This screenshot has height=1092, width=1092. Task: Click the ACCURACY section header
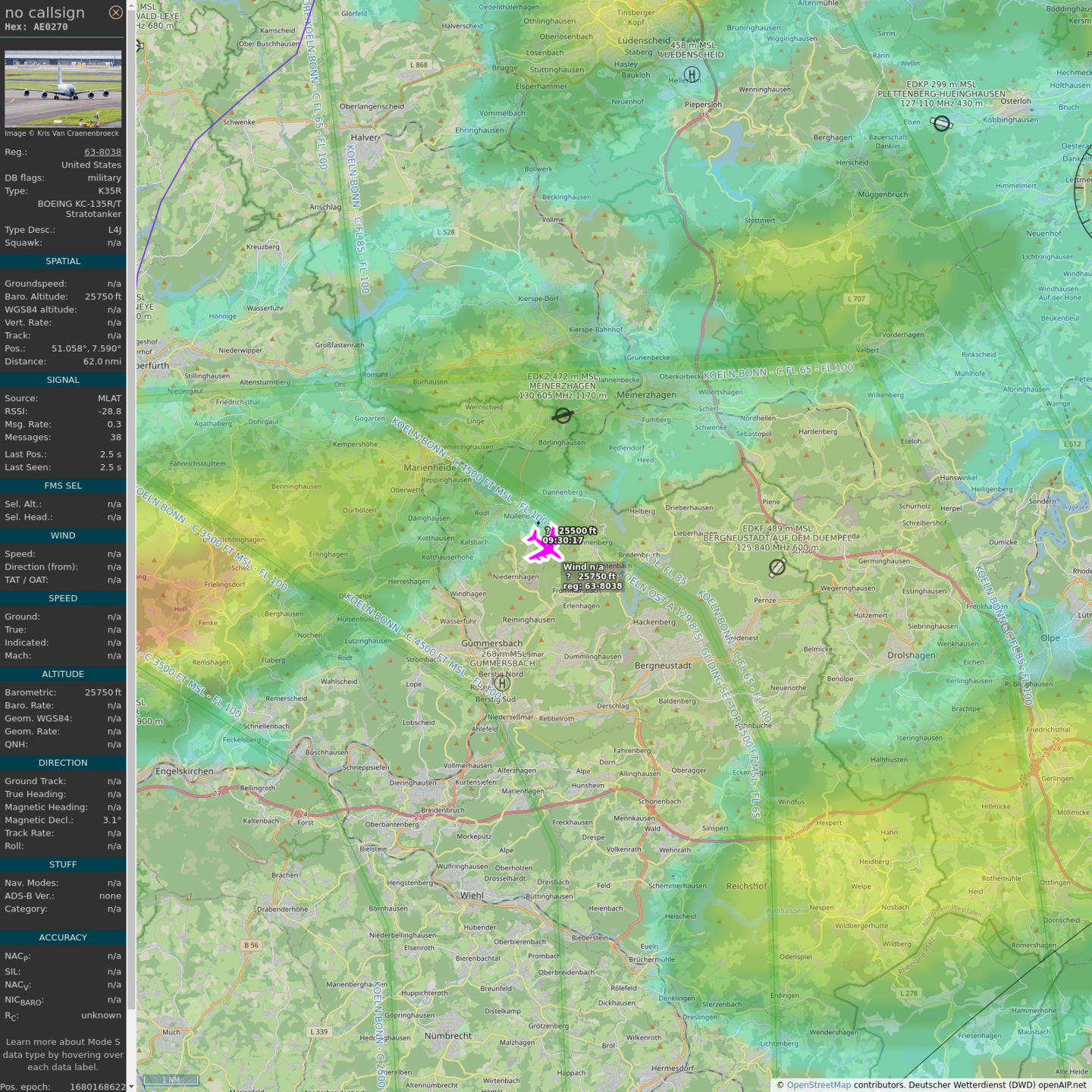pyautogui.click(x=63, y=938)
